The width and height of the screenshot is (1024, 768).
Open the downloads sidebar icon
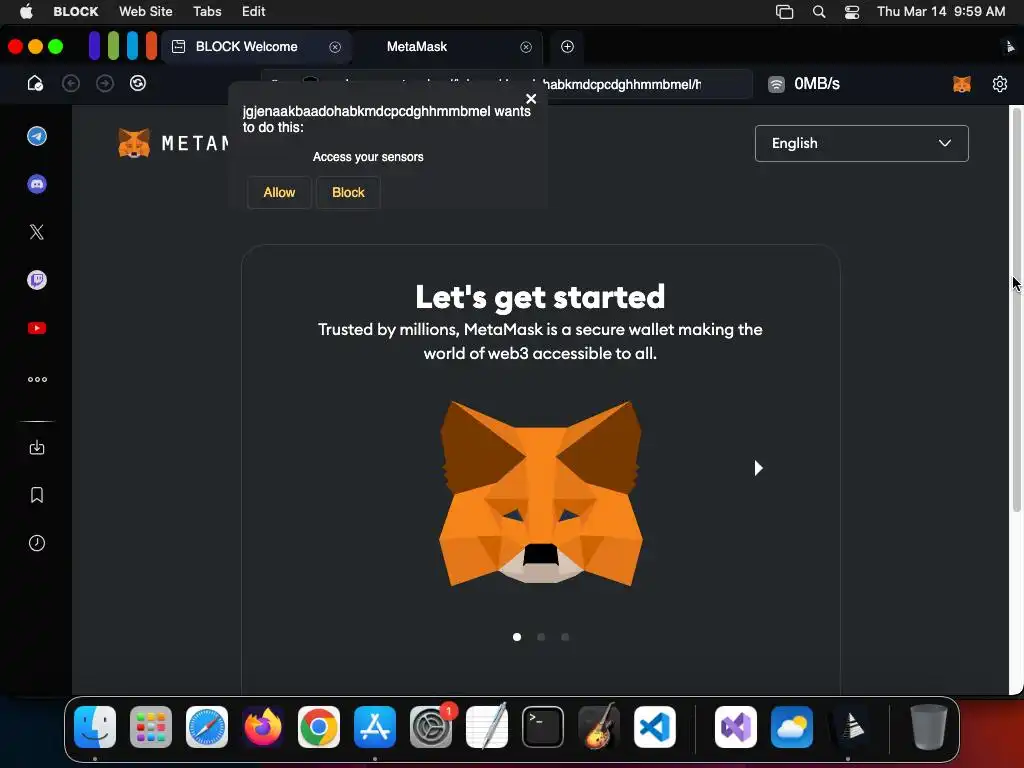click(x=37, y=447)
